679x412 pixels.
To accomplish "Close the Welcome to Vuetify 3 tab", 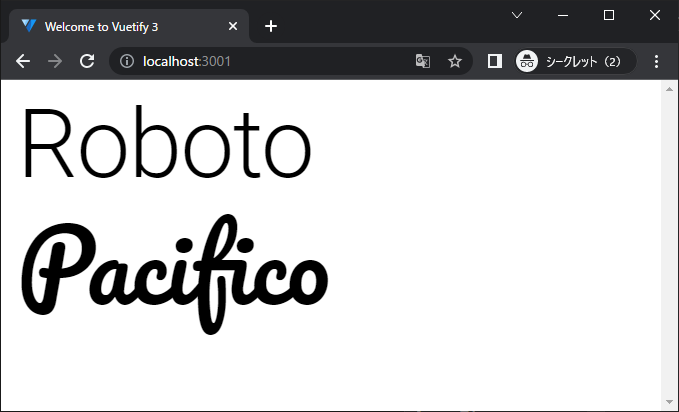I will pyautogui.click(x=233, y=26).
